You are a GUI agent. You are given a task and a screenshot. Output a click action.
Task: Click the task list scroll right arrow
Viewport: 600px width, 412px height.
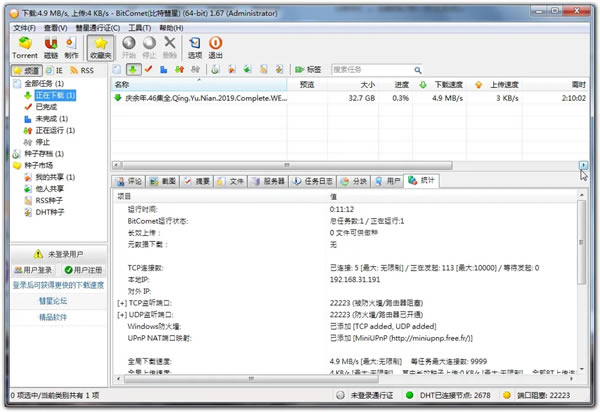click(x=583, y=165)
